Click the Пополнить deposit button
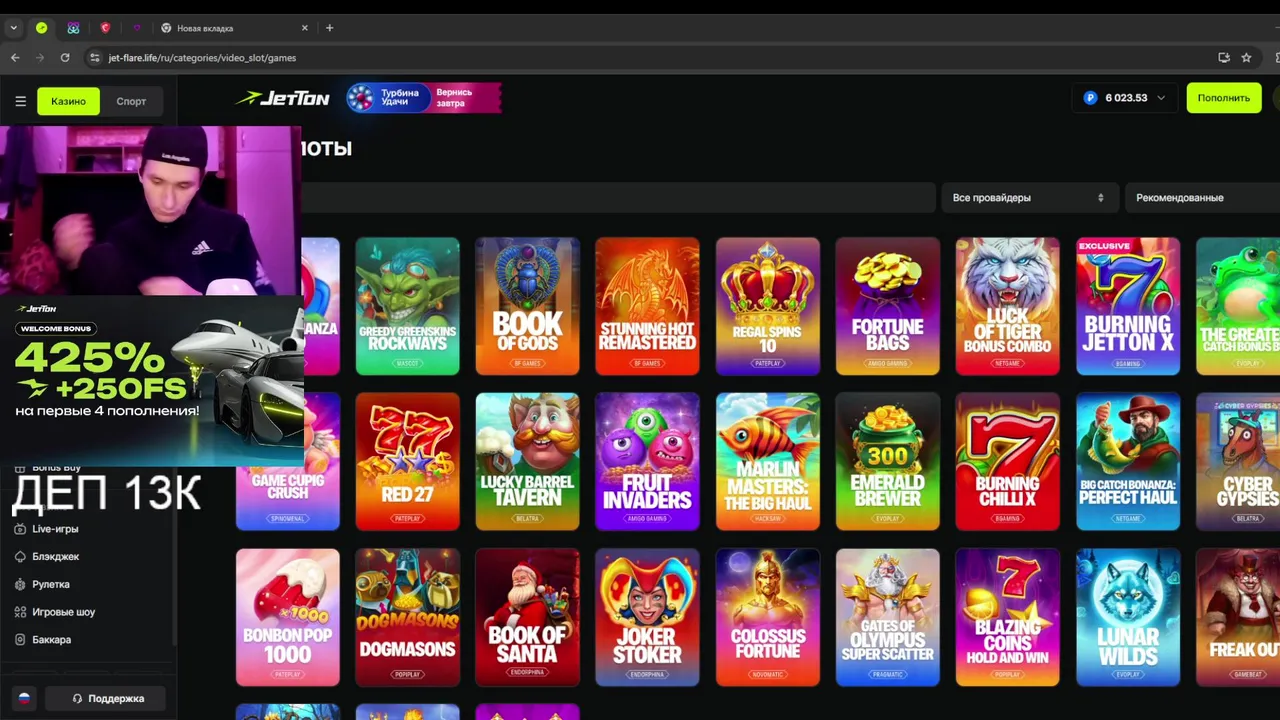The image size is (1280, 720). (1224, 98)
